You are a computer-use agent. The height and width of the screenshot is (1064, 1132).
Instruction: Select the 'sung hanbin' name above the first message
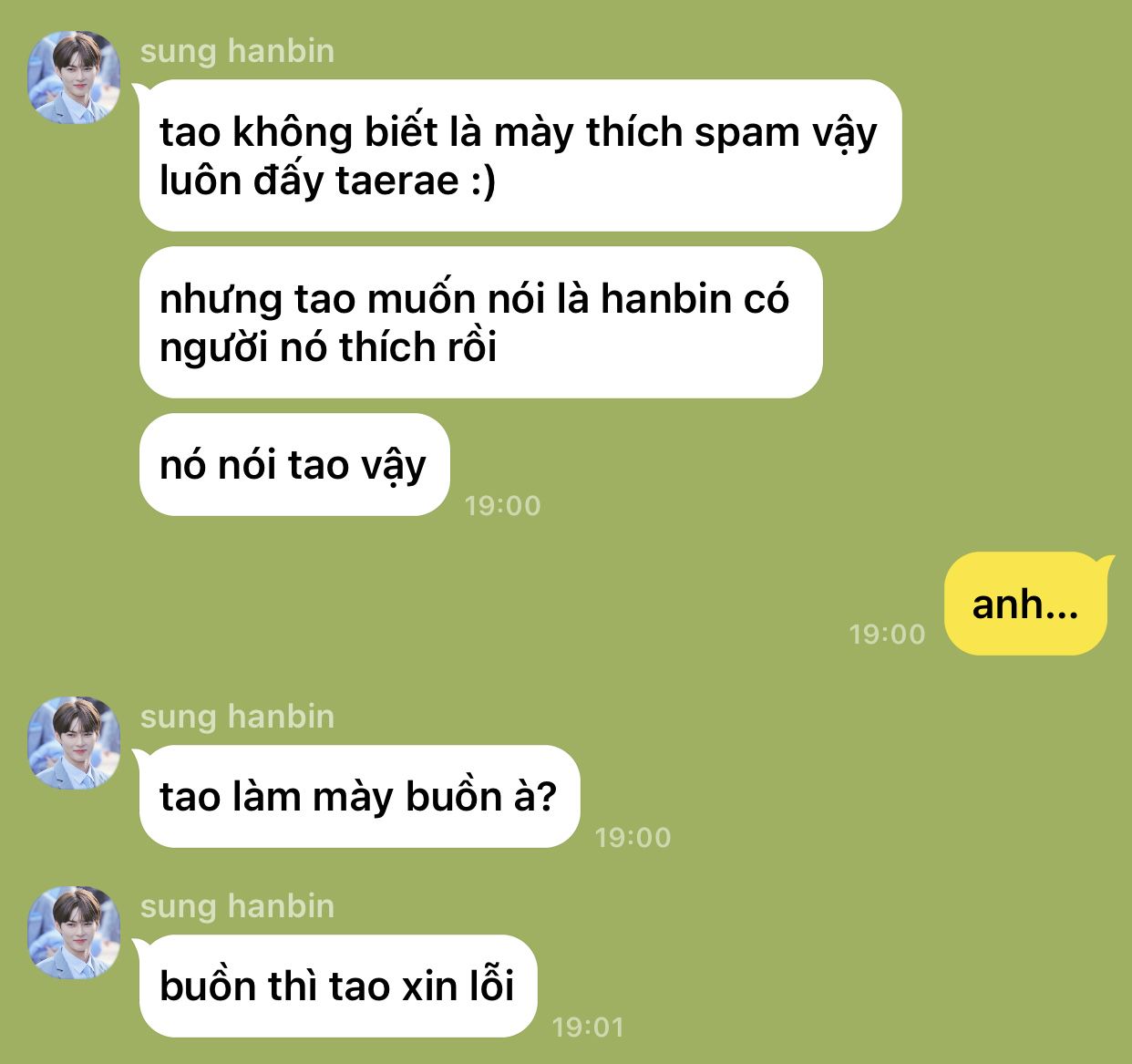[237, 51]
